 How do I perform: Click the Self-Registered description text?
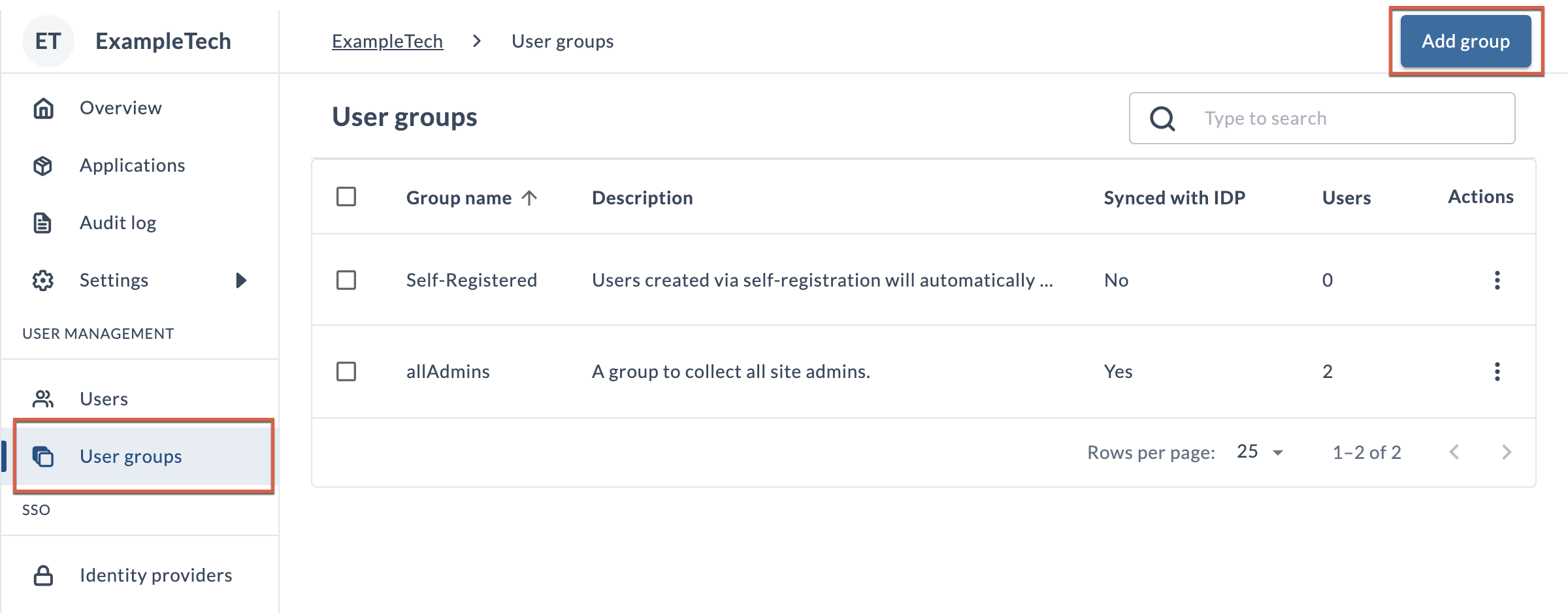[x=823, y=280]
